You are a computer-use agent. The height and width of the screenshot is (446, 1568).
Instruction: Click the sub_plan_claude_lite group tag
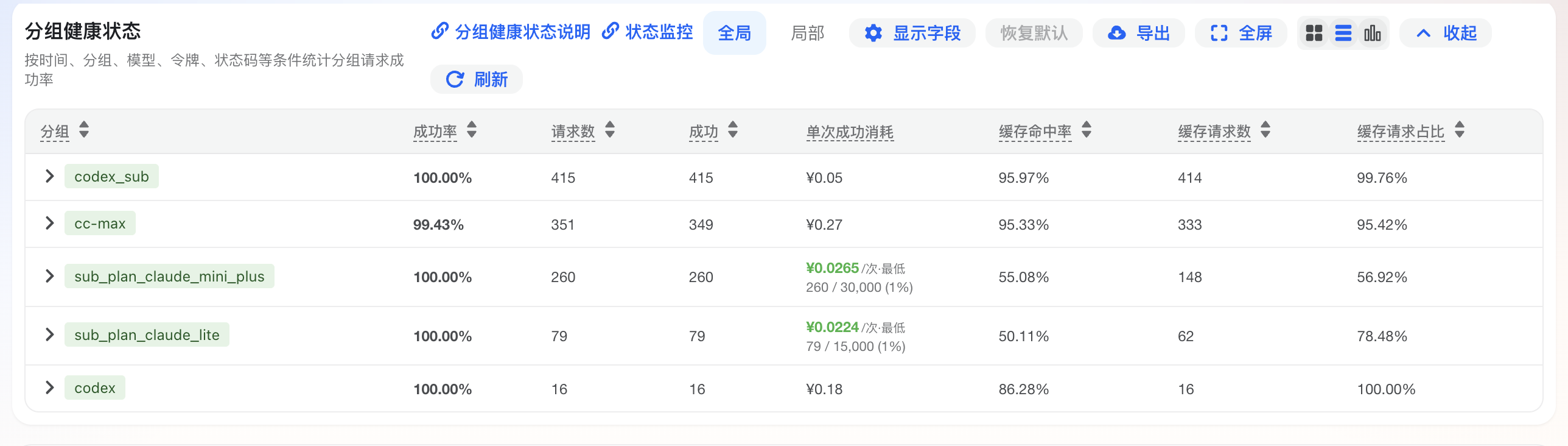point(147,334)
